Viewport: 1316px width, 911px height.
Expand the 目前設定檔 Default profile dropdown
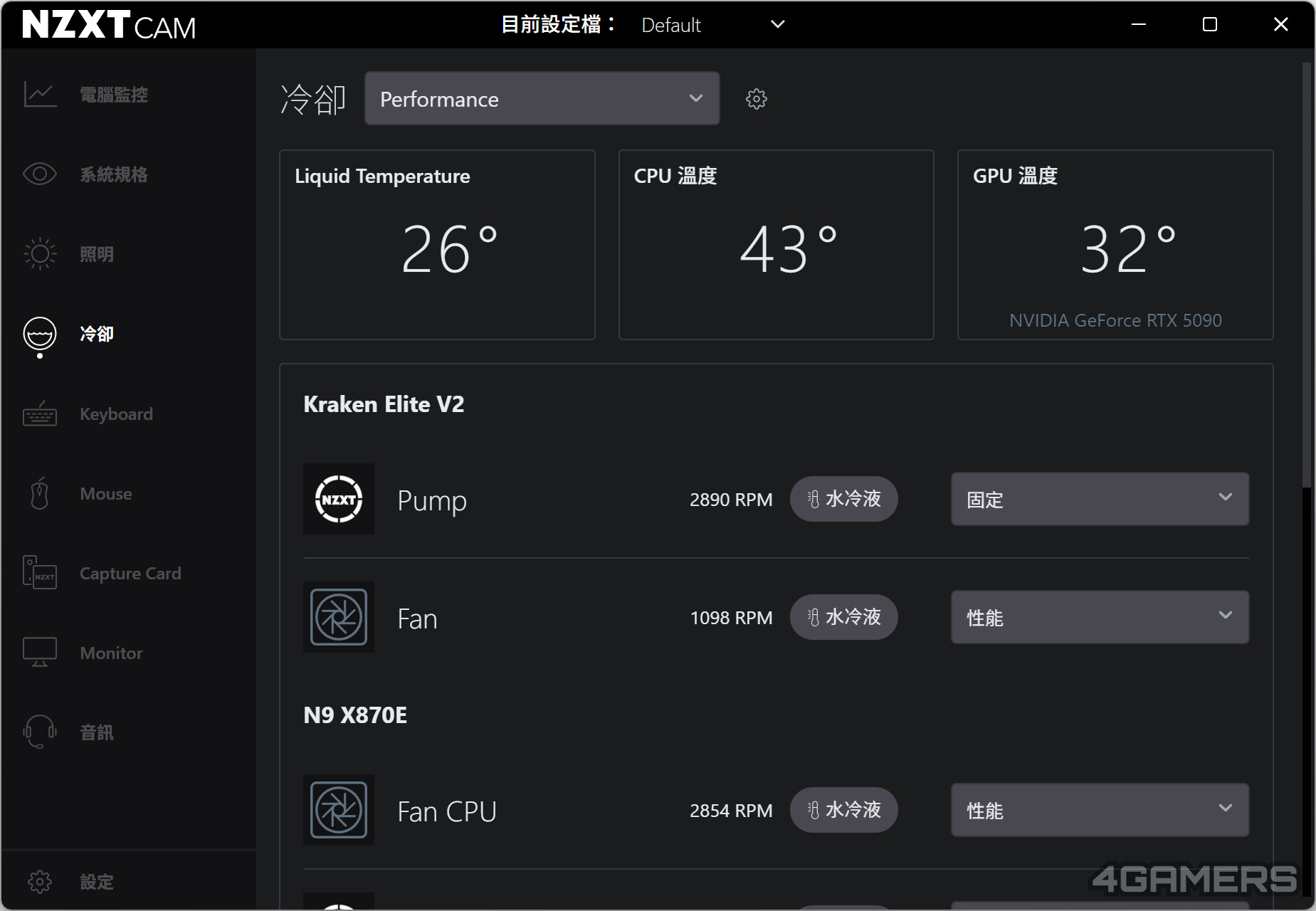[x=712, y=25]
